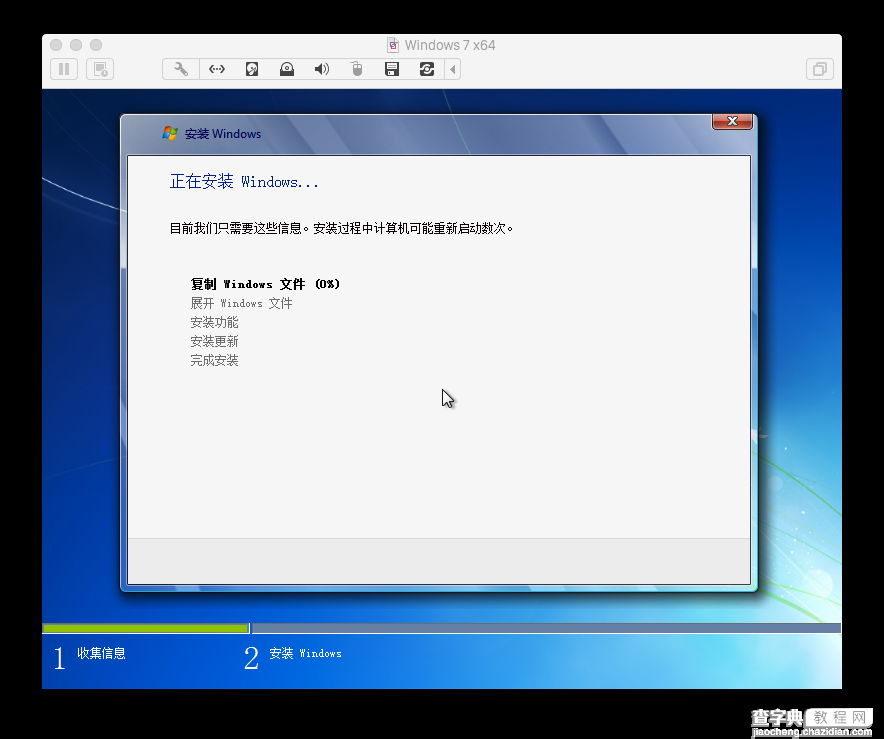Click the green progress bar segment
The height and width of the screenshot is (739, 884).
(146, 628)
